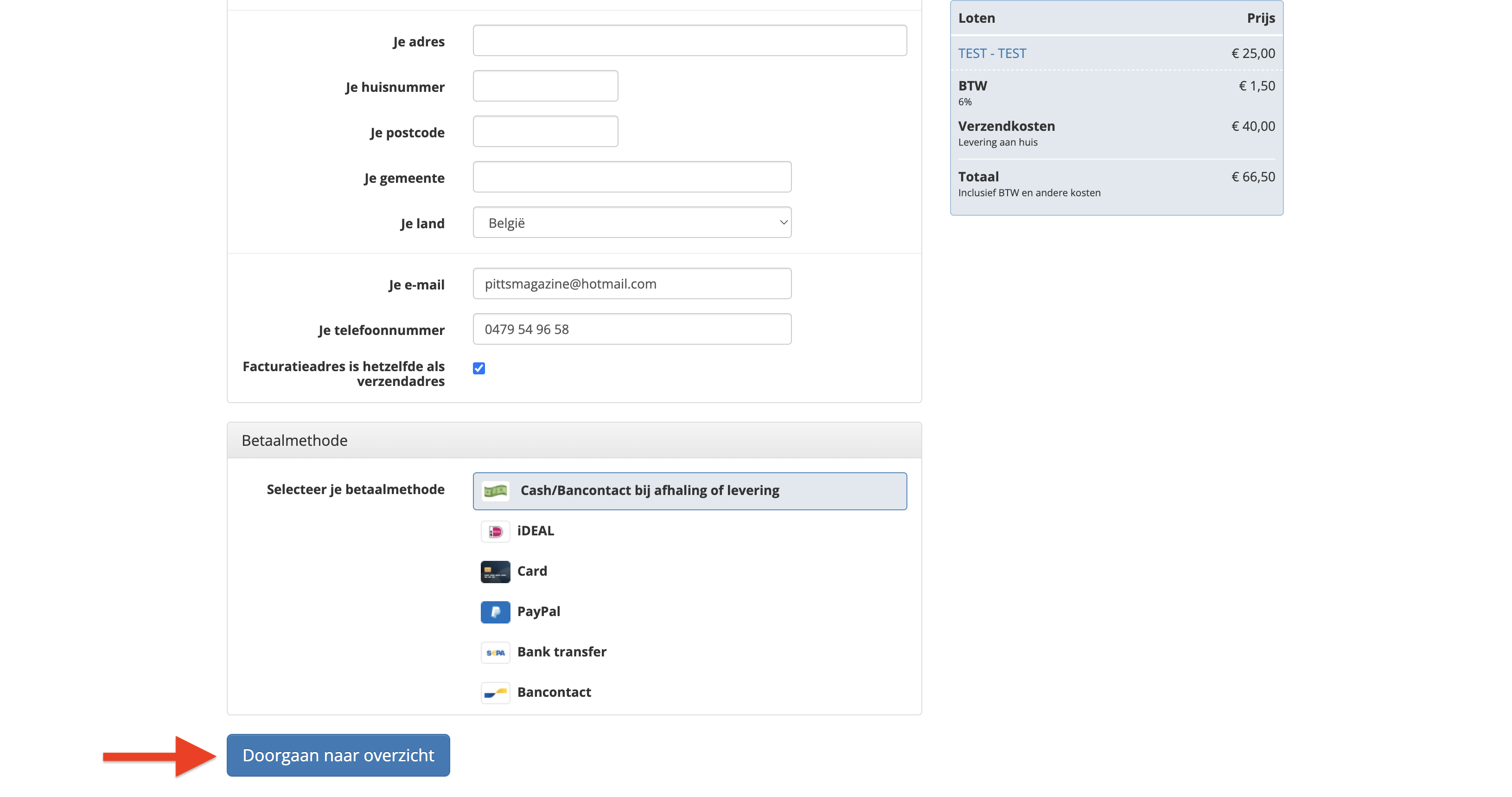This screenshot has width=1512, height=797.
Task: Select the Je gemeente input field
Action: (632, 177)
